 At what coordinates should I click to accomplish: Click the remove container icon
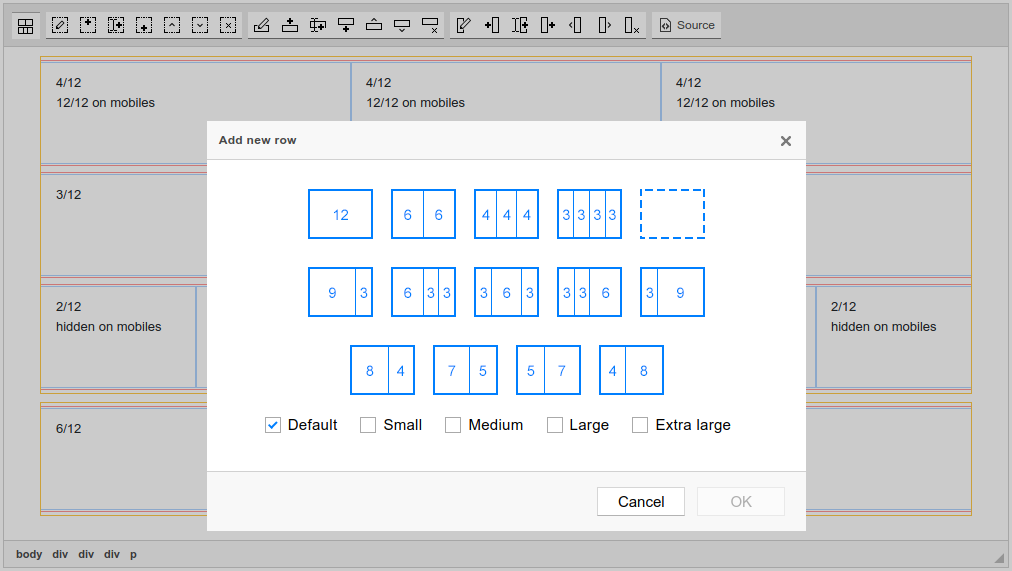coord(228,26)
